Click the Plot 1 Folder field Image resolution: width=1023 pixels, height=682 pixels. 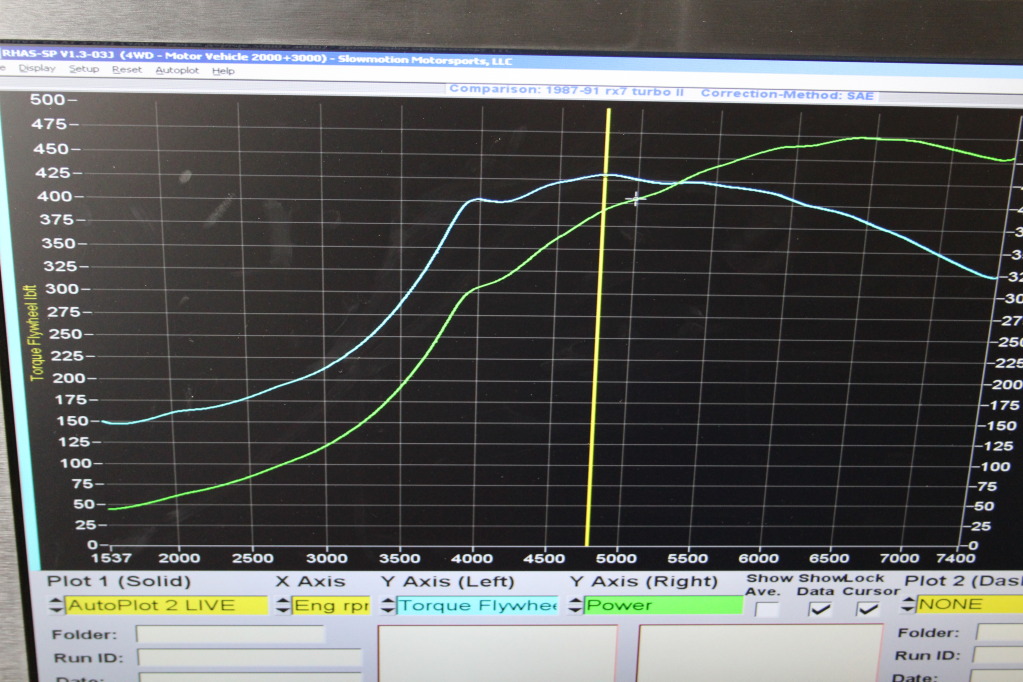[x=230, y=634]
